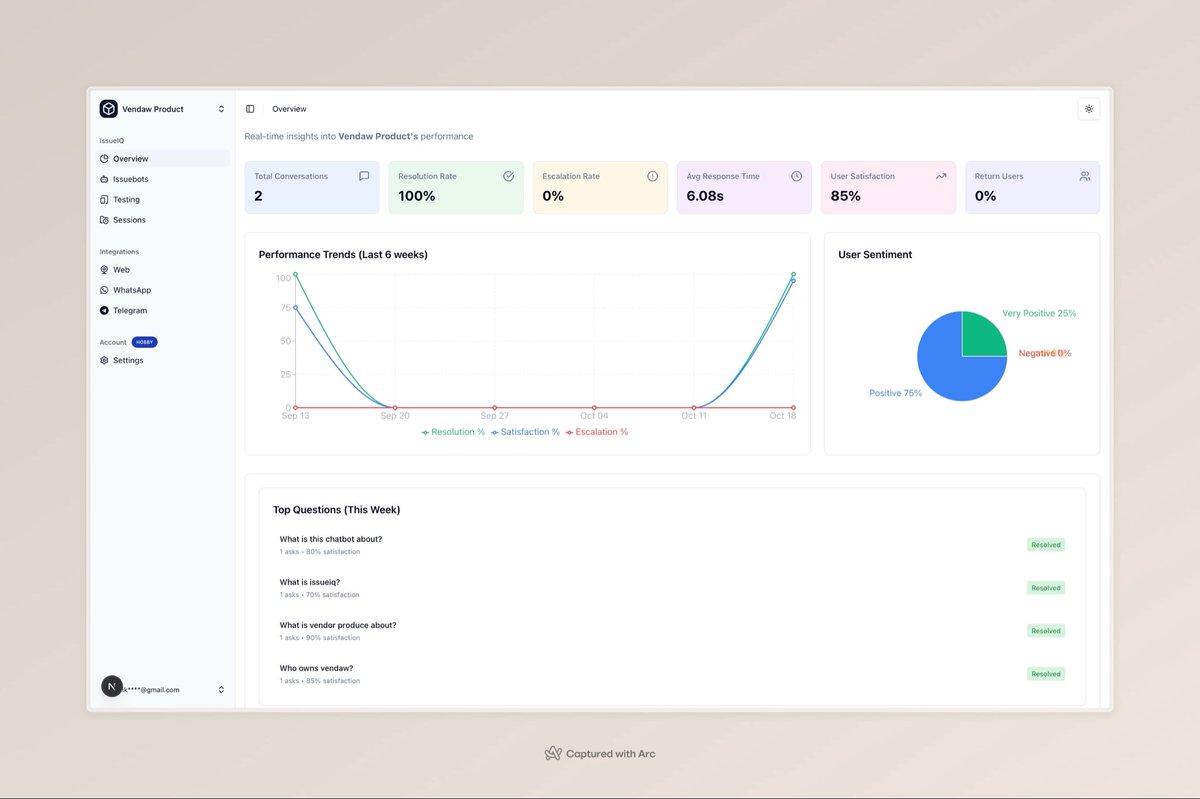Expand the gmail account chevron

[221, 689]
